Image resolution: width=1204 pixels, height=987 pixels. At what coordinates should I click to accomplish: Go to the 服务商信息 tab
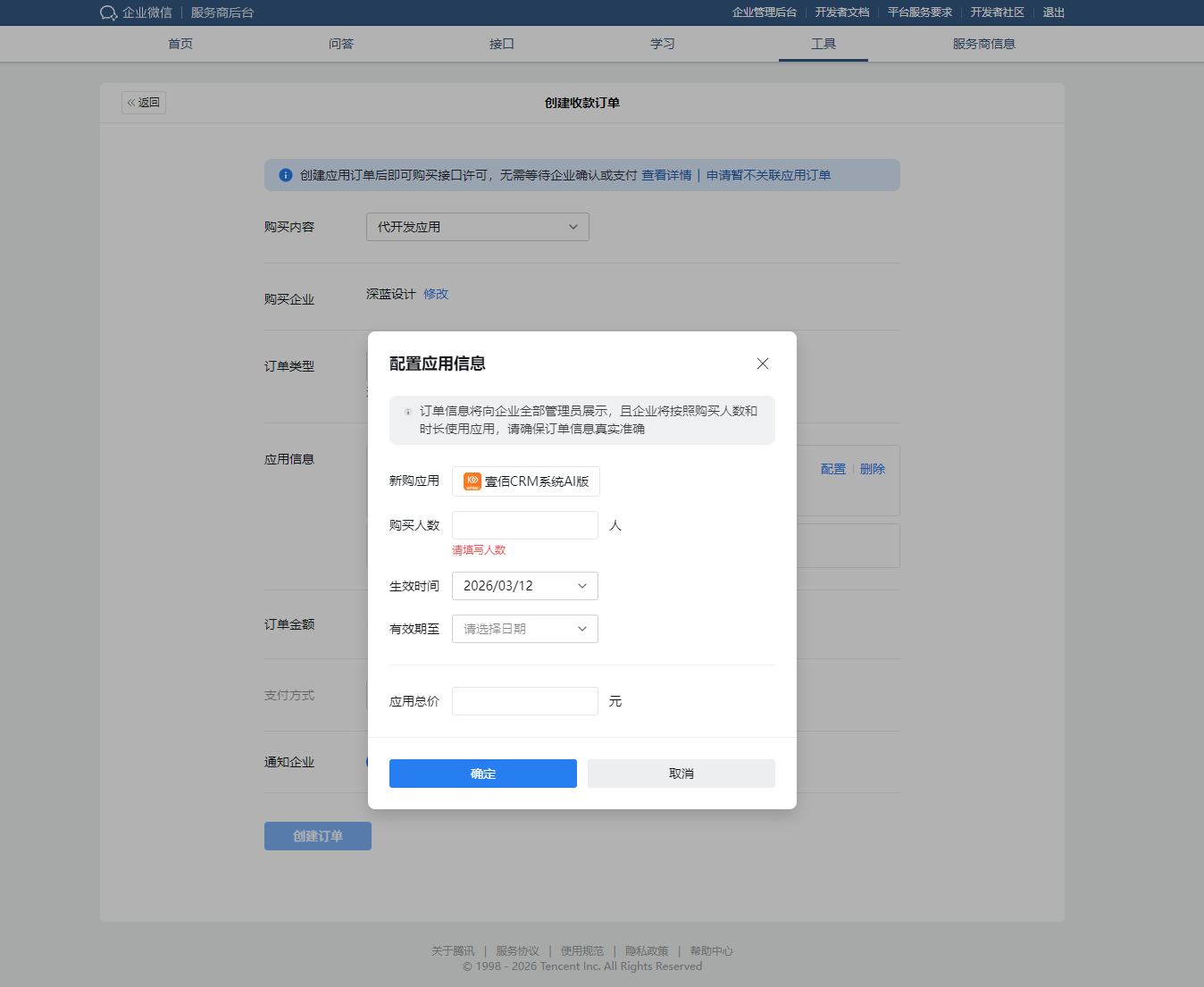tap(983, 44)
